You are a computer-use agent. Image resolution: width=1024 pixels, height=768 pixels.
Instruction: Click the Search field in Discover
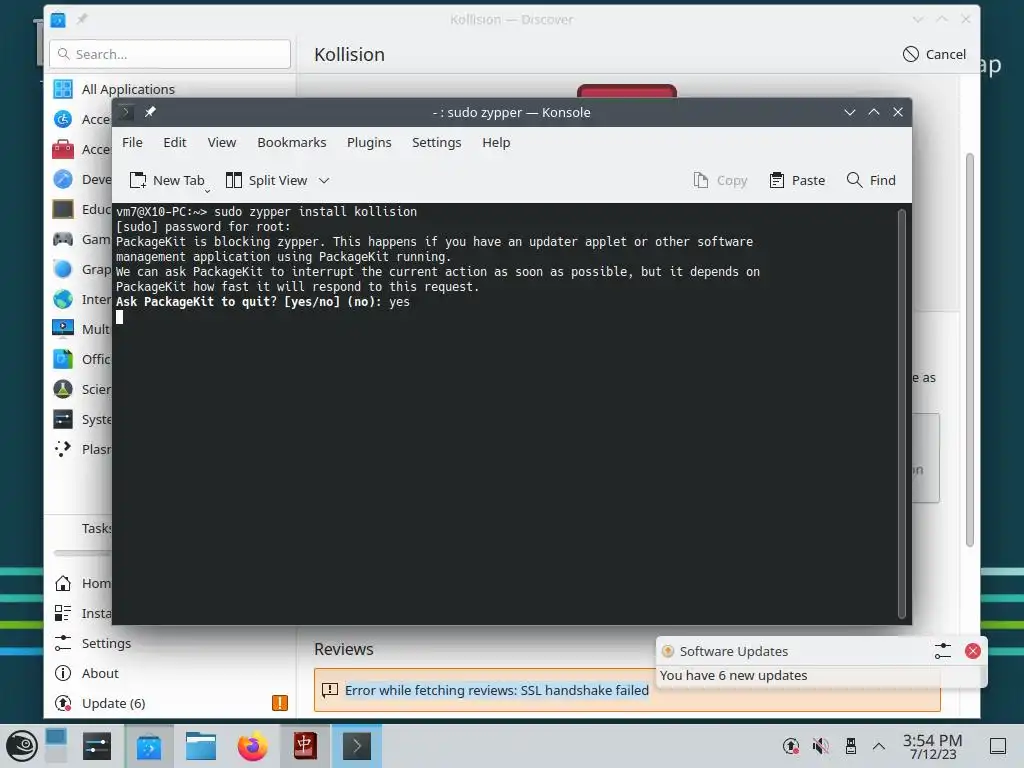170,54
